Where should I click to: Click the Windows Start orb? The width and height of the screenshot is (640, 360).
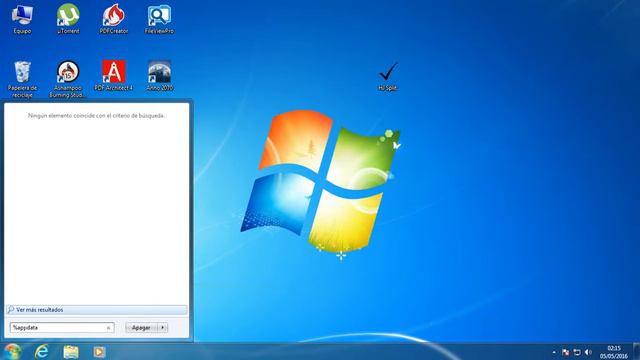[12, 351]
